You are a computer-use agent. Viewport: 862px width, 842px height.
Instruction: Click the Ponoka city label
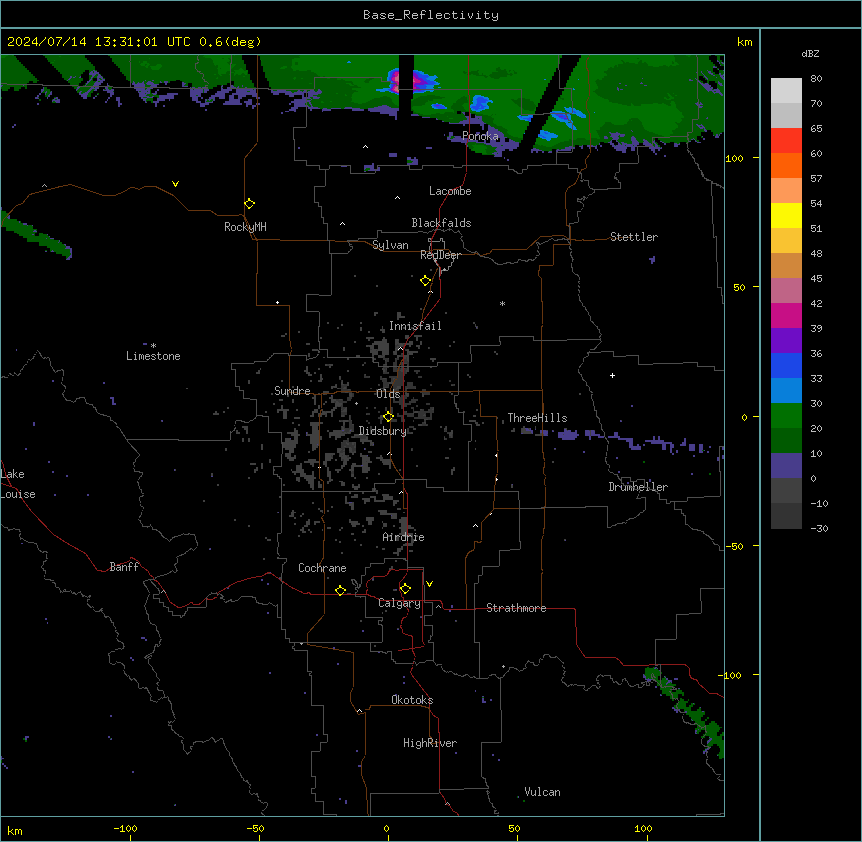click(480, 136)
